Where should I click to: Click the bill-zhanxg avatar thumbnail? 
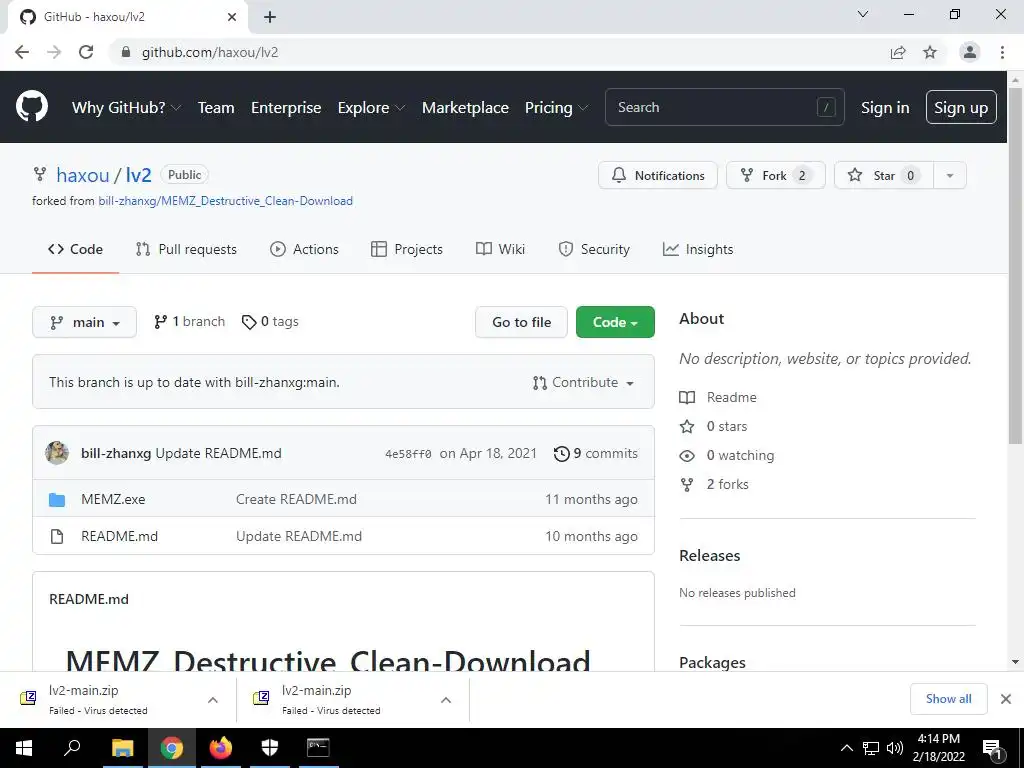pyautogui.click(x=57, y=453)
